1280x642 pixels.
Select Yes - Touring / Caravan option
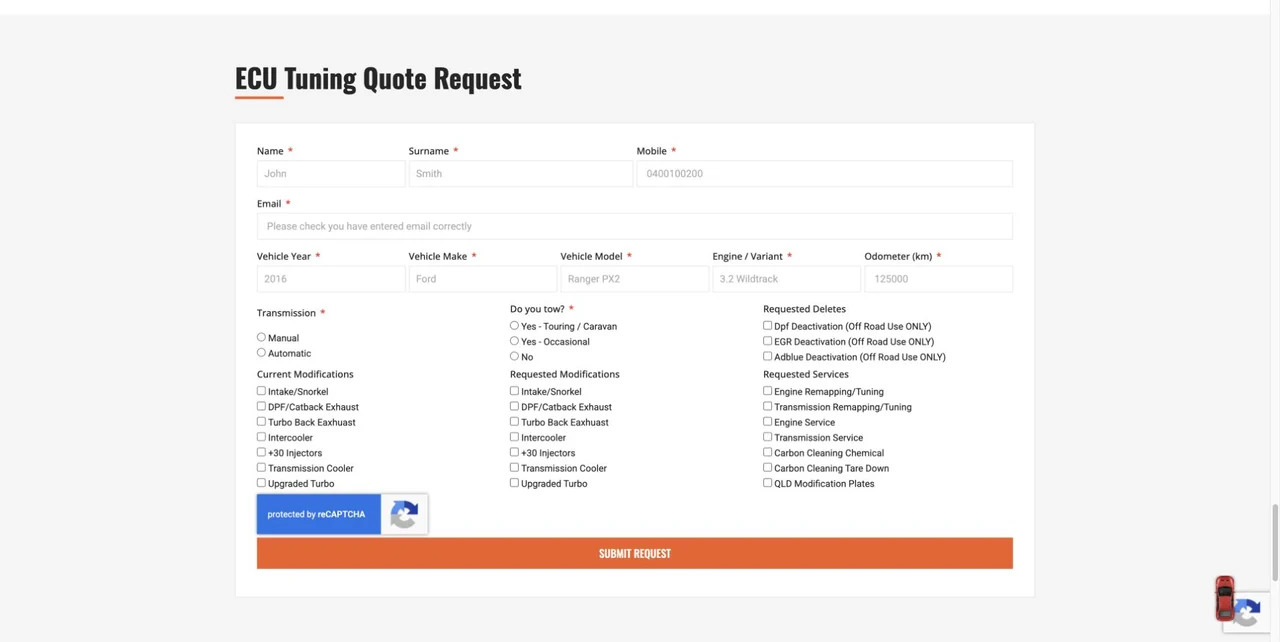(514, 325)
